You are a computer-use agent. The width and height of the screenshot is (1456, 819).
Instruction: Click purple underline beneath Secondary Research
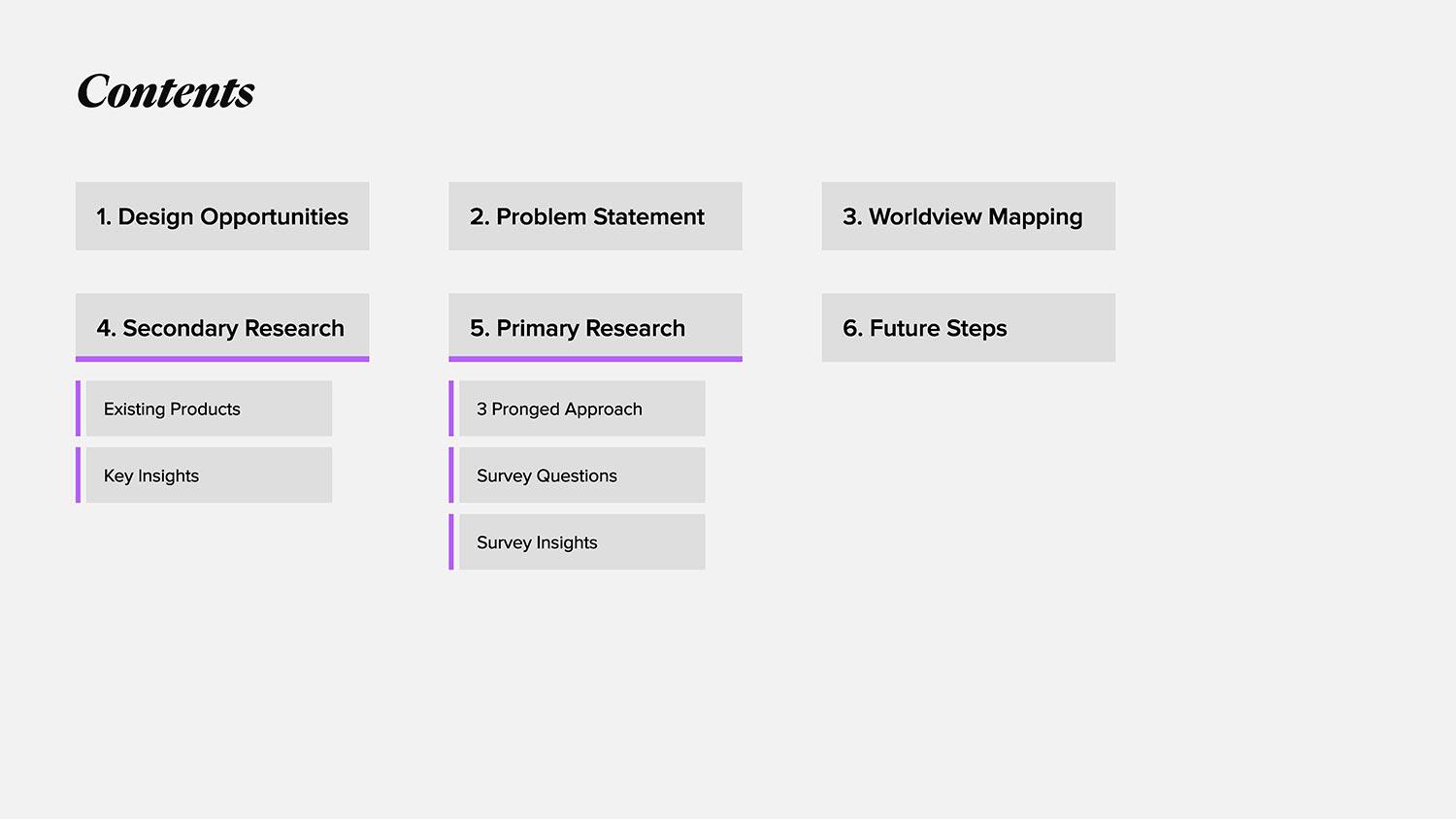pyautogui.click(x=222, y=359)
